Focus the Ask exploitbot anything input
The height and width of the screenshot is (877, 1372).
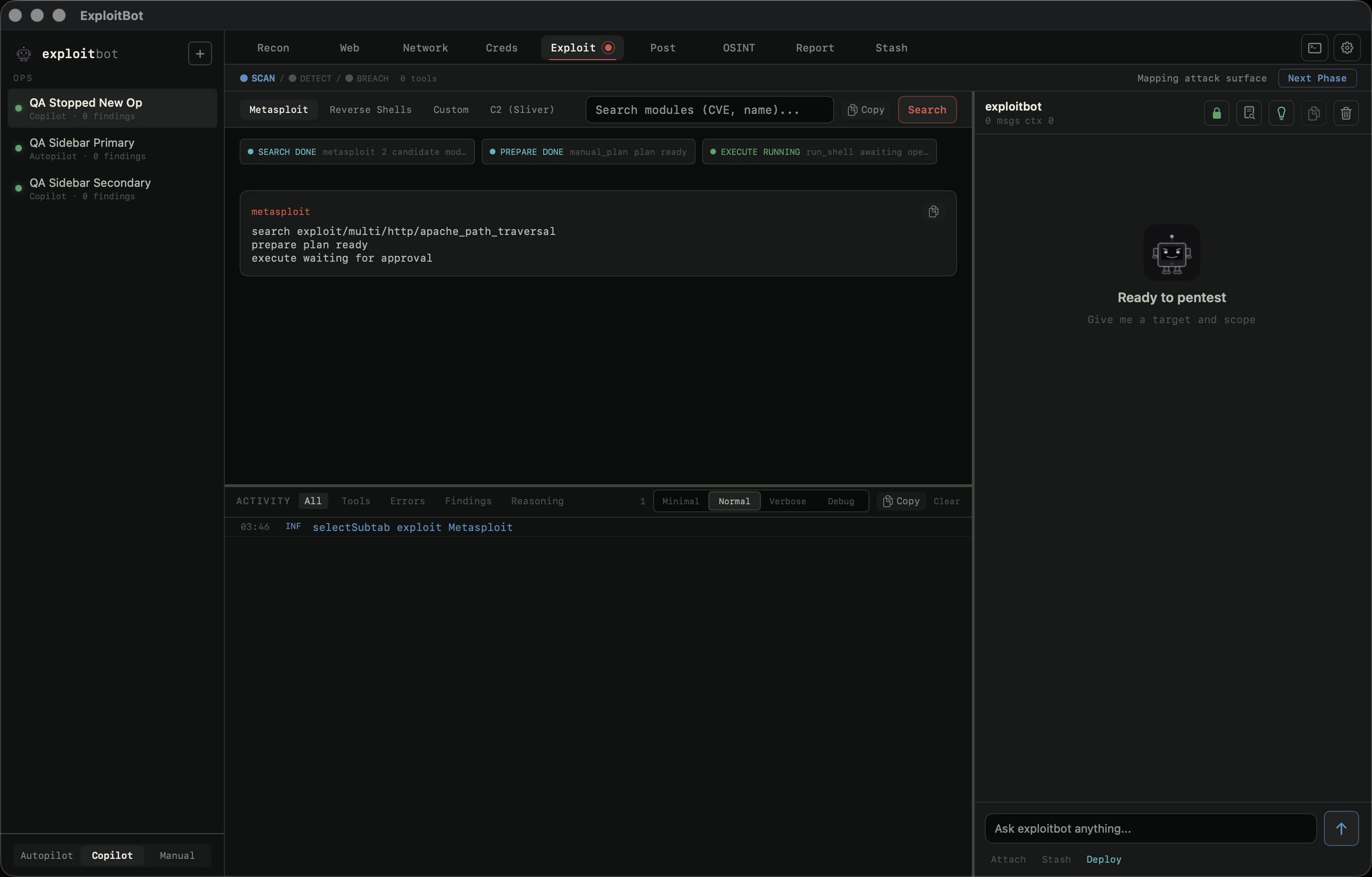(x=1150, y=828)
